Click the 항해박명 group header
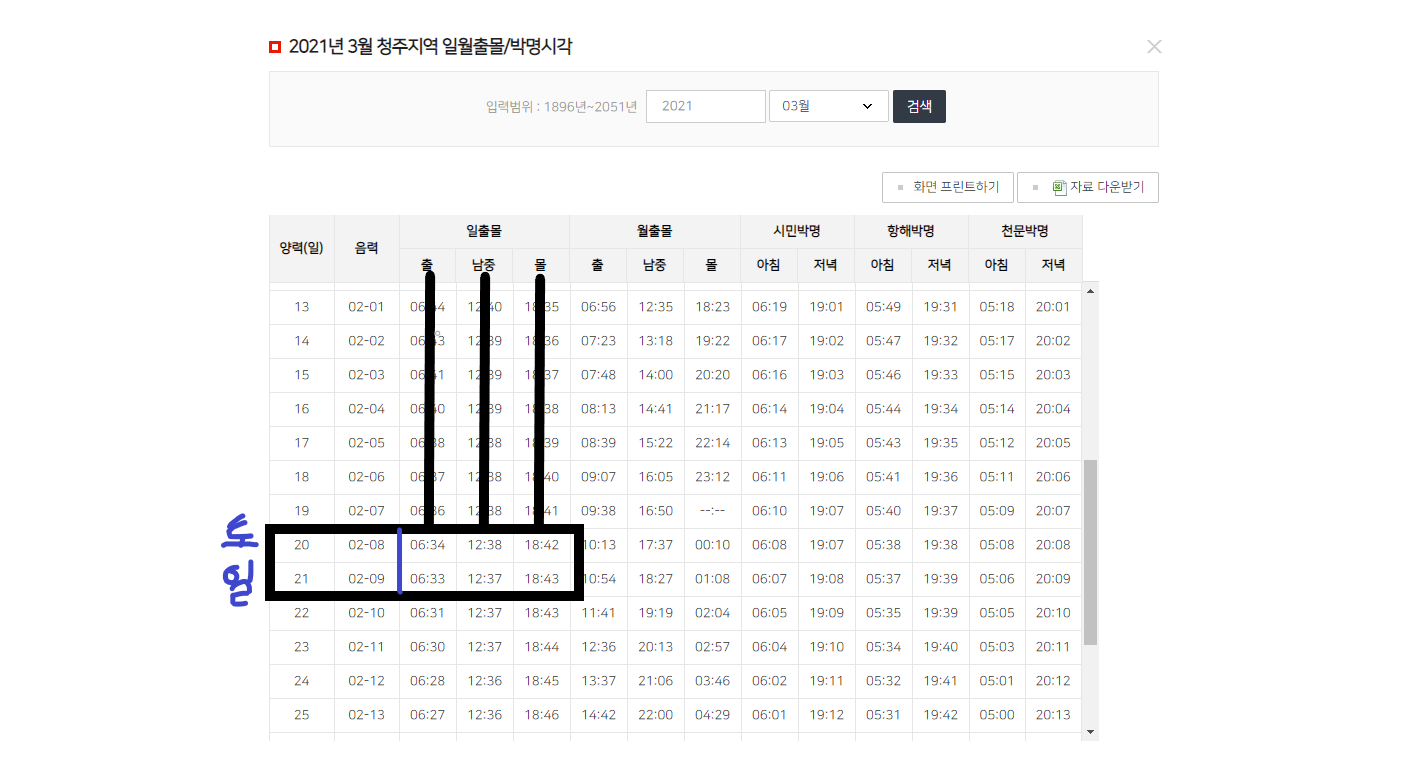 [911, 231]
